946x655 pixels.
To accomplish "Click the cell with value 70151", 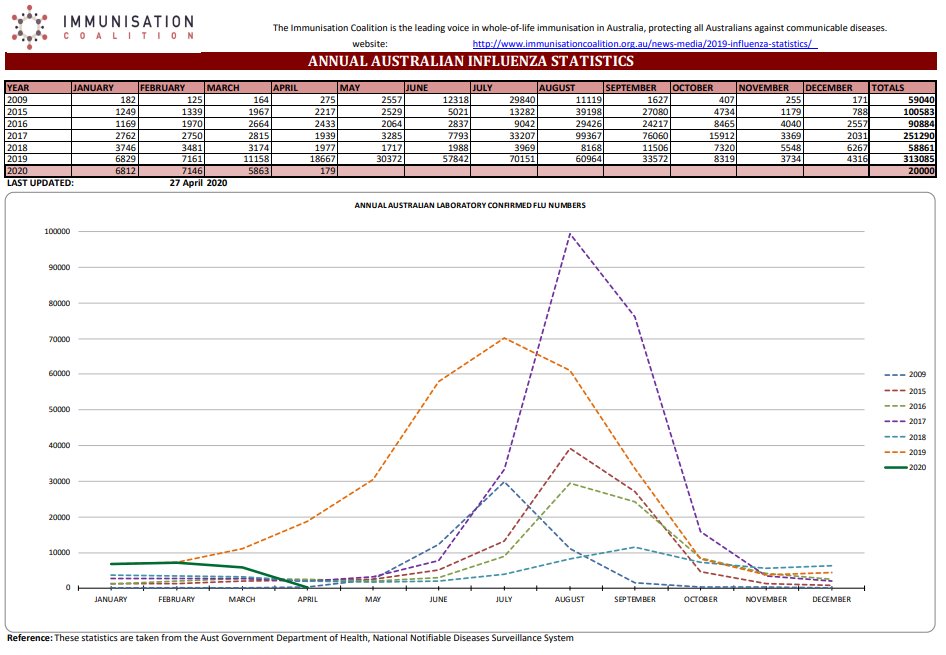I will pos(504,159).
